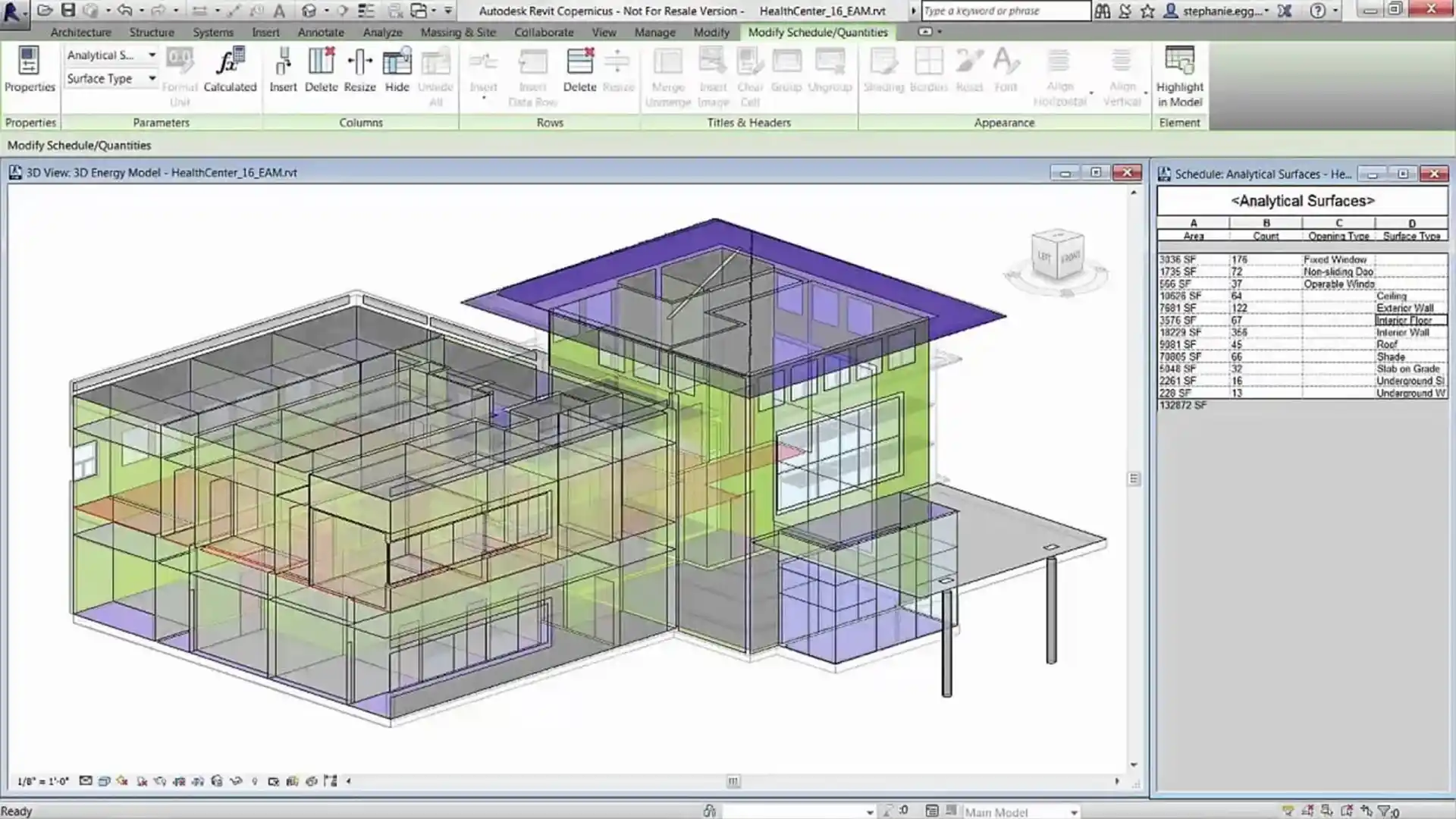1456x819 pixels.
Task: Click the horizontal scrollbar thumb of the 3D view
Action: [x=733, y=781]
